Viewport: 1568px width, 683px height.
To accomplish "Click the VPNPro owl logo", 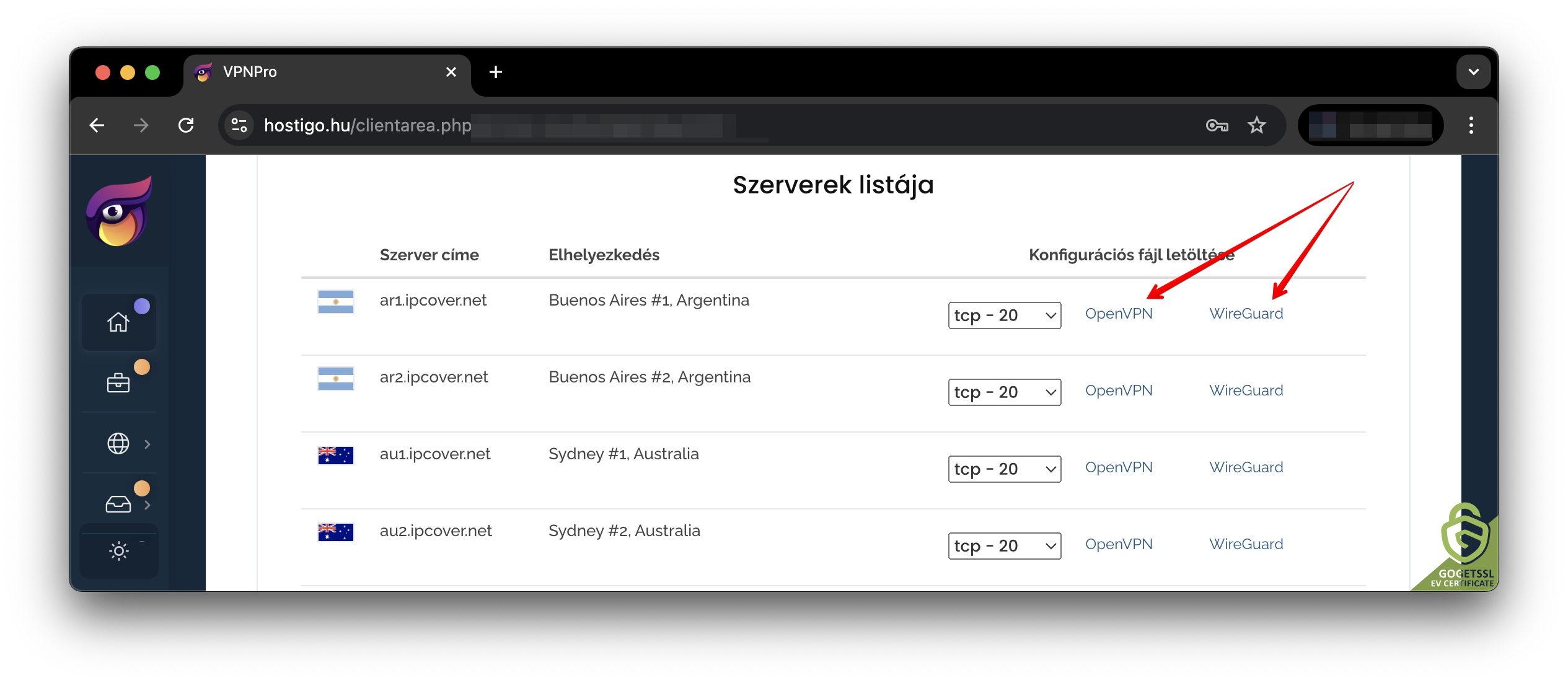I will [x=119, y=211].
